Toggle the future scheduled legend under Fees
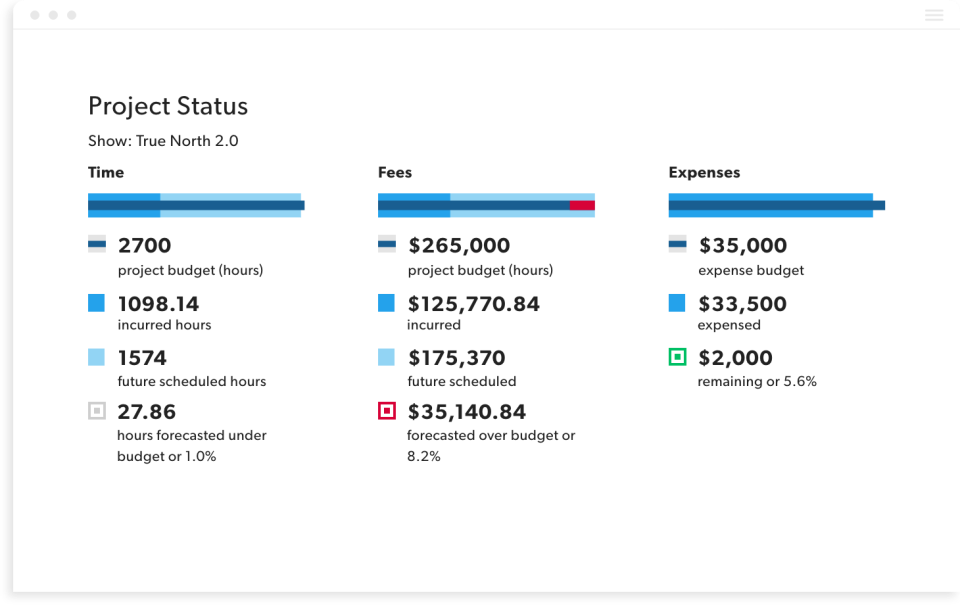This screenshot has height=605, width=960. click(387, 356)
